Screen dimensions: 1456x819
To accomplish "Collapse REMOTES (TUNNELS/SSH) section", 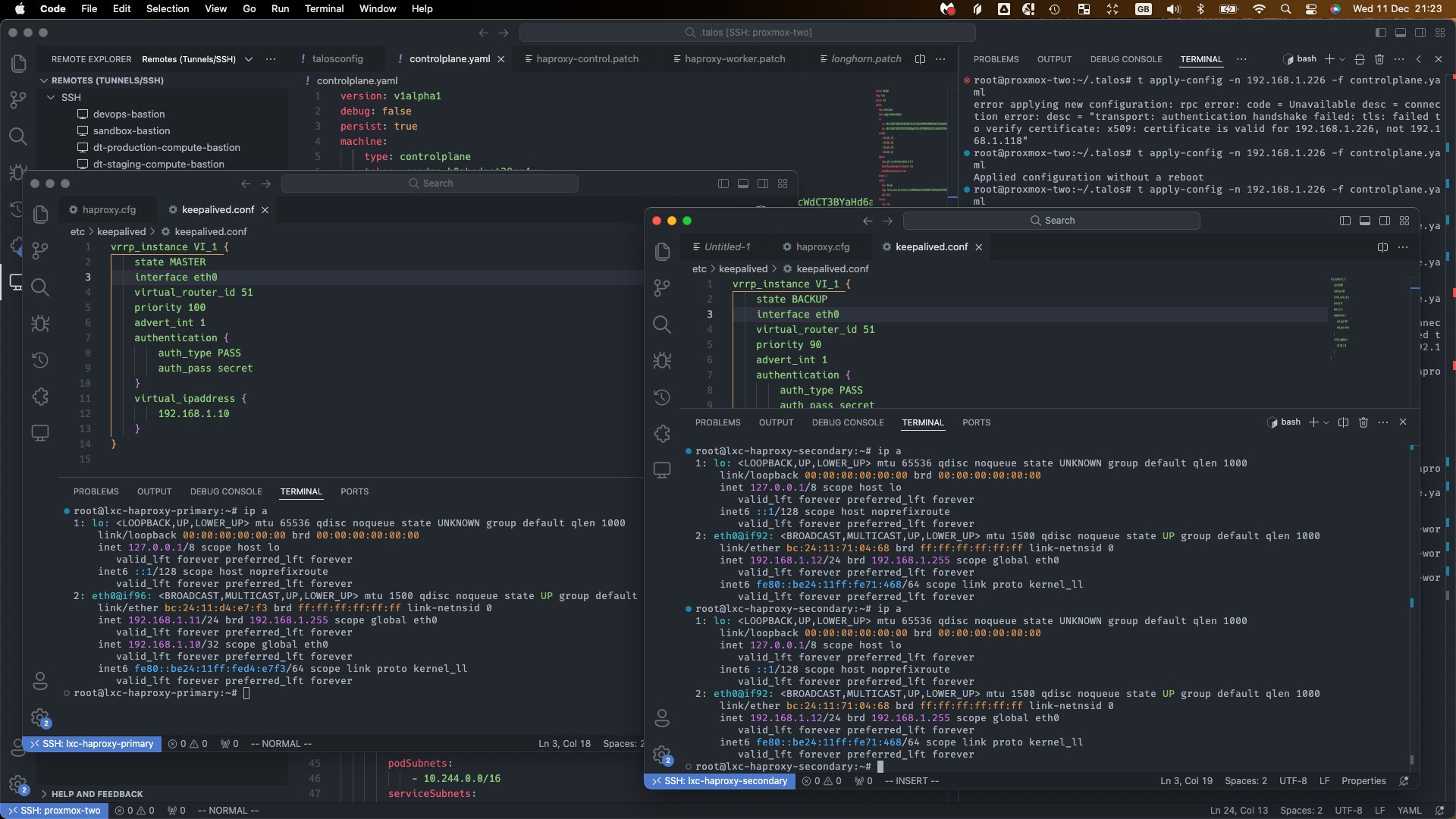I will tap(107, 80).
